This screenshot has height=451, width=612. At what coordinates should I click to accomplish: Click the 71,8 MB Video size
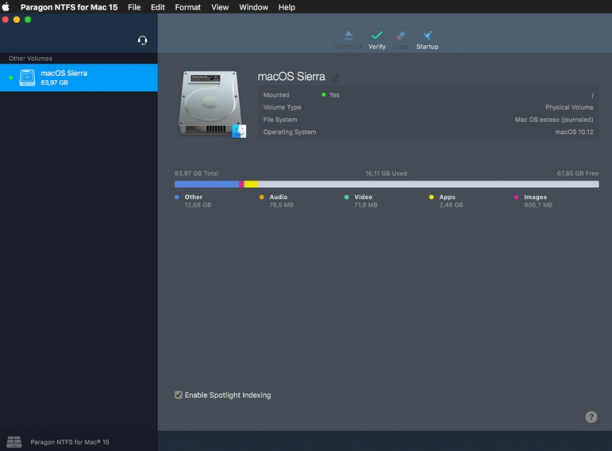click(366, 205)
